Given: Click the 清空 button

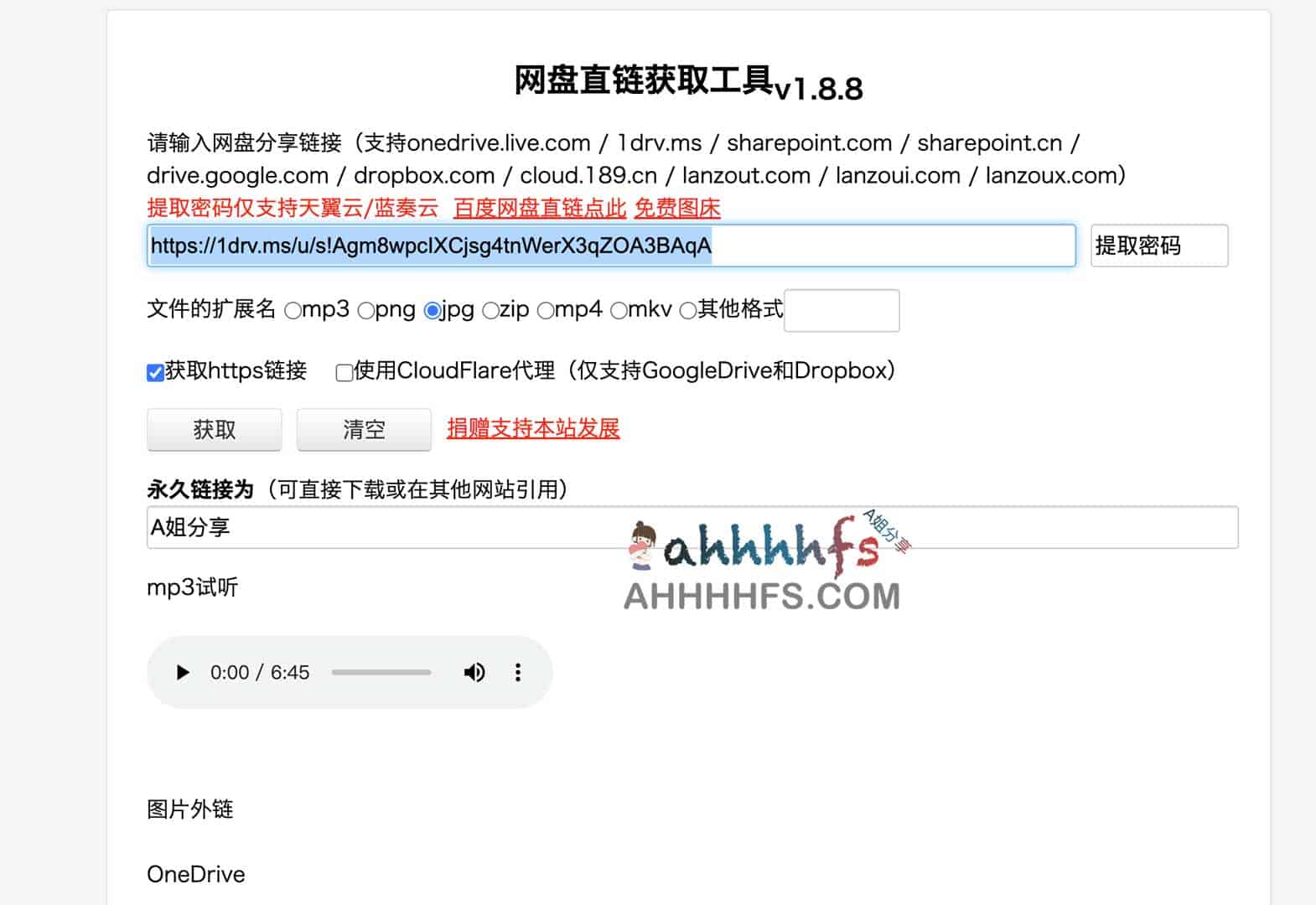Looking at the screenshot, I should tap(364, 429).
